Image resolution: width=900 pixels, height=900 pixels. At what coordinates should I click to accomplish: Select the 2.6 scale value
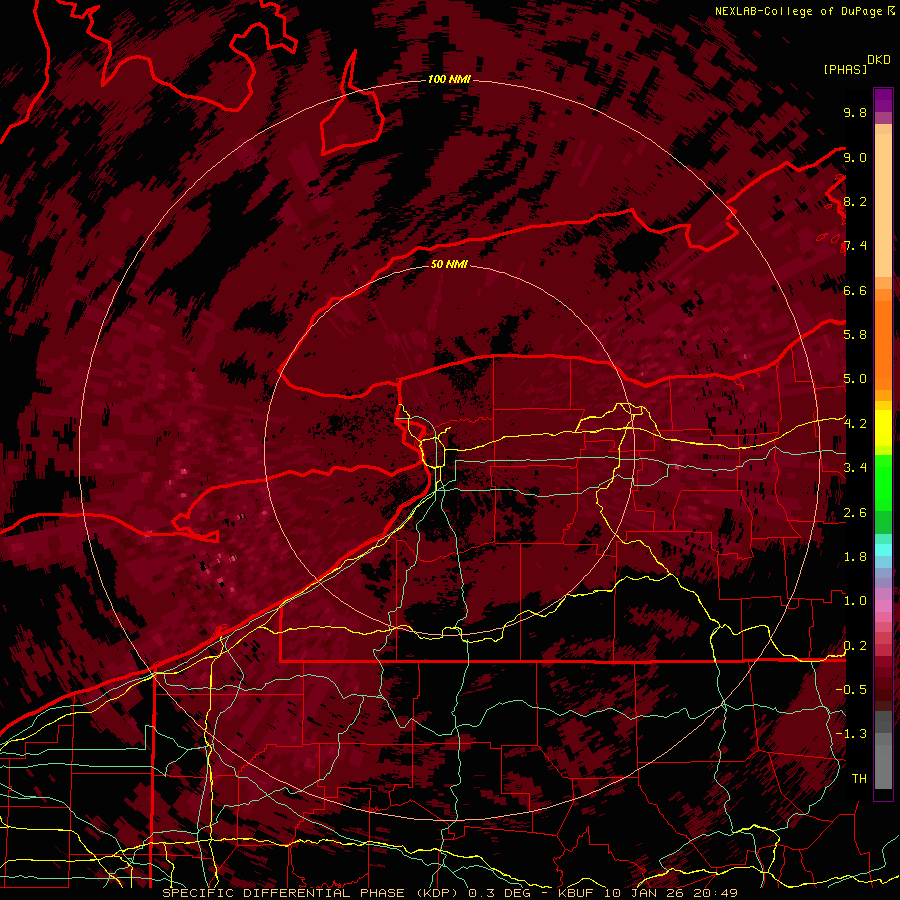(855, 513)
